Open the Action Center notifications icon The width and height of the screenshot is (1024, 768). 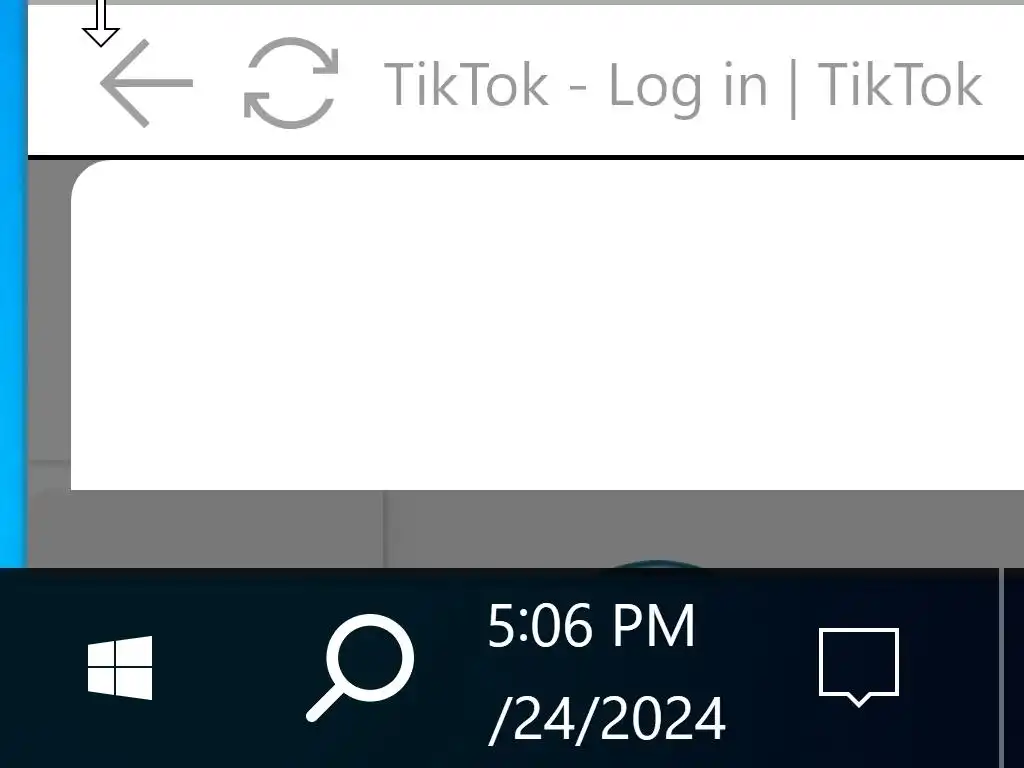[x=859, y=667]
